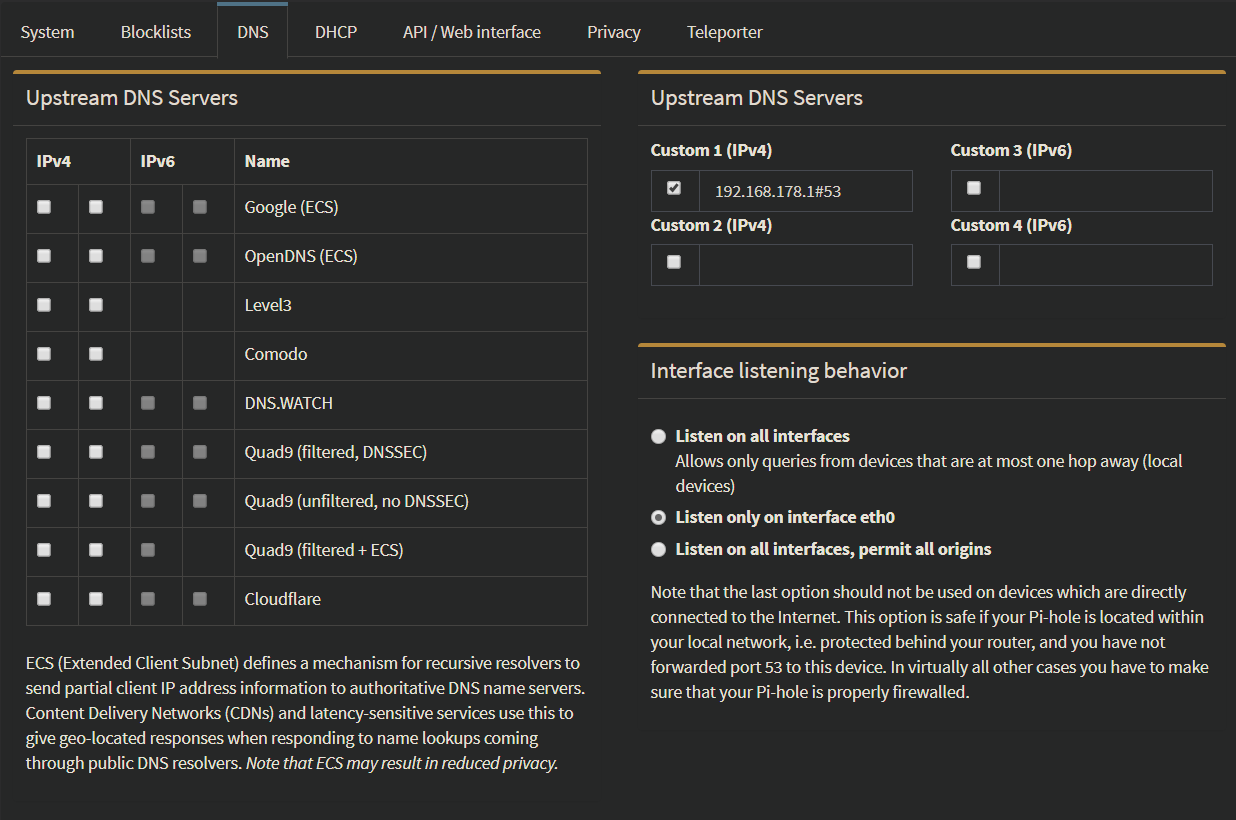Focus the Custom 4 (IPv6) address field
Screen dimensions: 1236x820
(1106, 265)
